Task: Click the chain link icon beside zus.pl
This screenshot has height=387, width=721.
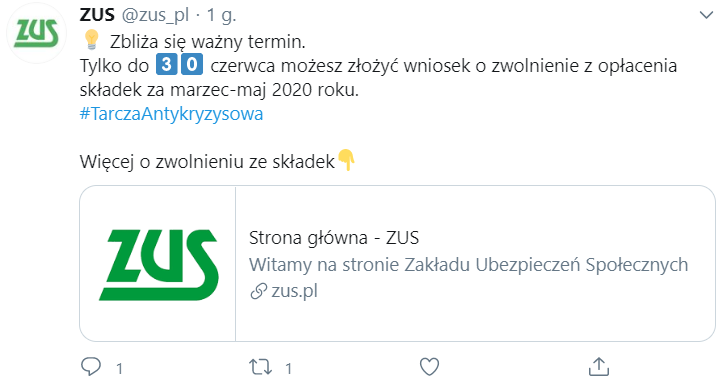Action: click(258, 291)
